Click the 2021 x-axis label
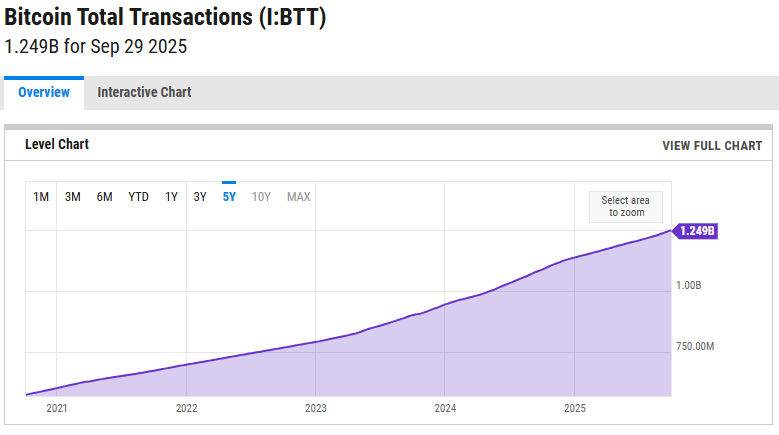Image resolution: width=779 pixels, height=435 pixels. (x=57, y=408)
